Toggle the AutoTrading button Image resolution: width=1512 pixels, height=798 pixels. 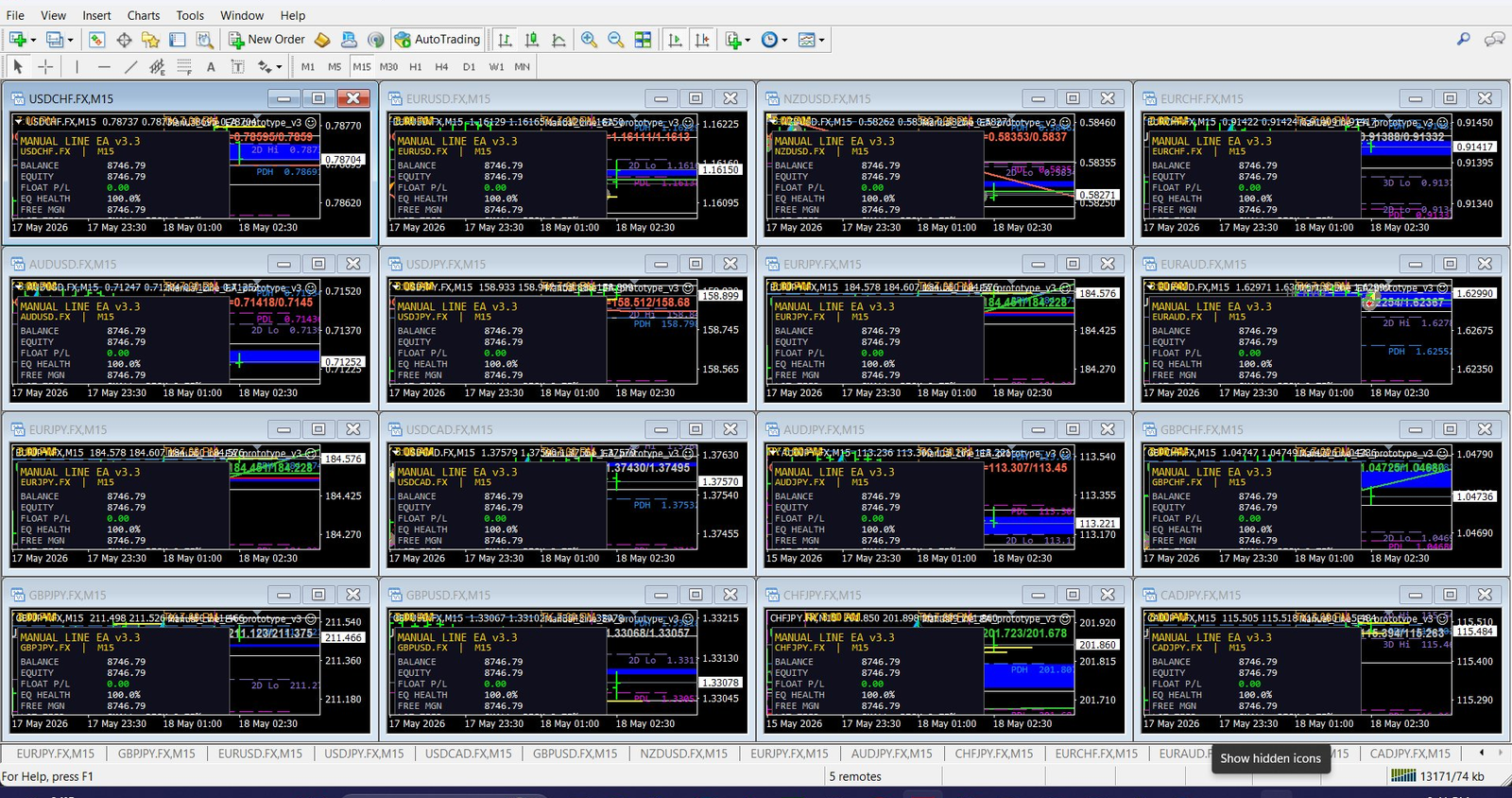(x=438, y=40)
